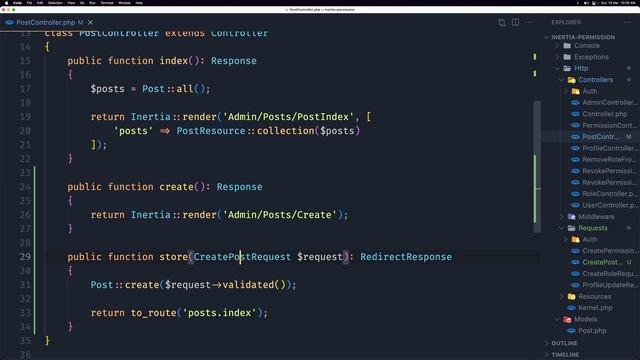Click the Models folder icon

pos(567,319)
